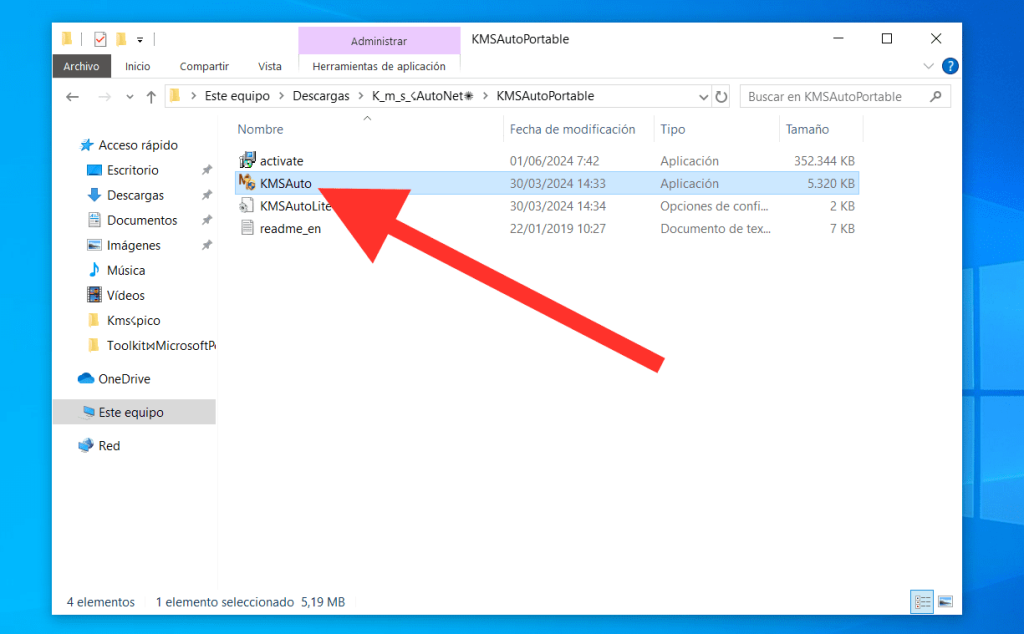Expand the address bar history dropdown

[703, 97]
